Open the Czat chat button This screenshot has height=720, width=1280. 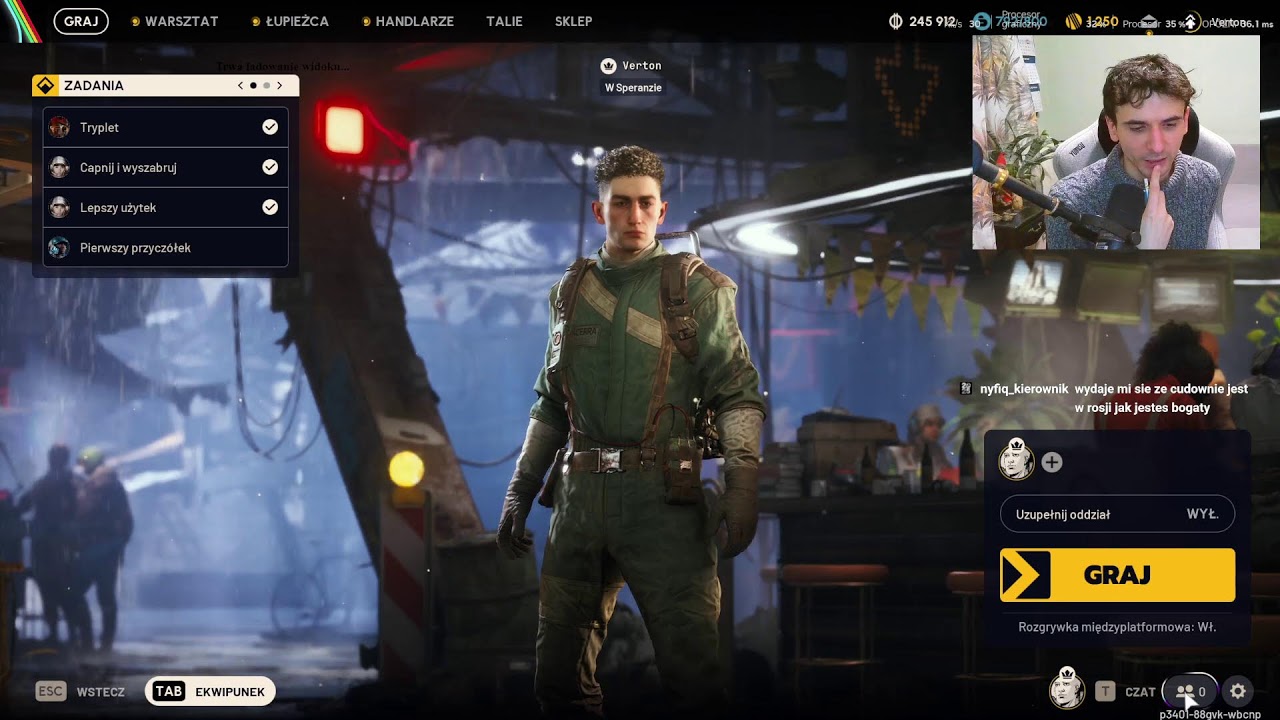coord(1126,691)
